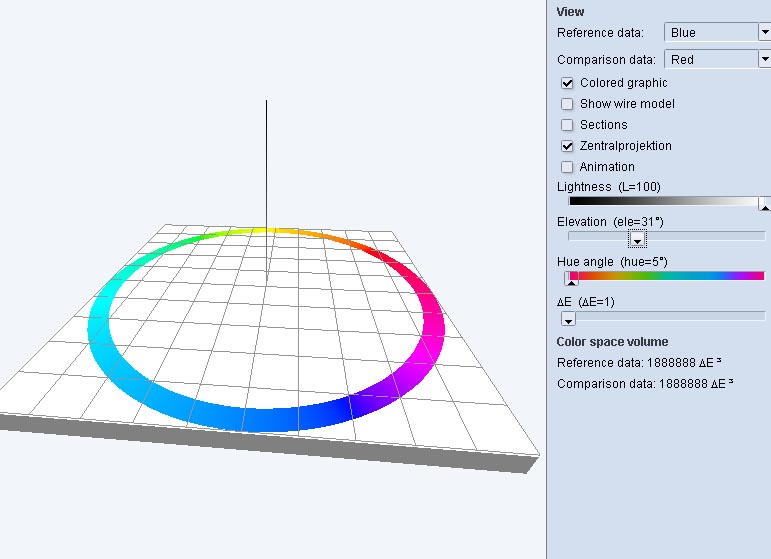This screenshot has height=559, width=771.
Task: Click the 'Reference data: 1888888 ΔE³' text
Action: [x=639, y=363]
